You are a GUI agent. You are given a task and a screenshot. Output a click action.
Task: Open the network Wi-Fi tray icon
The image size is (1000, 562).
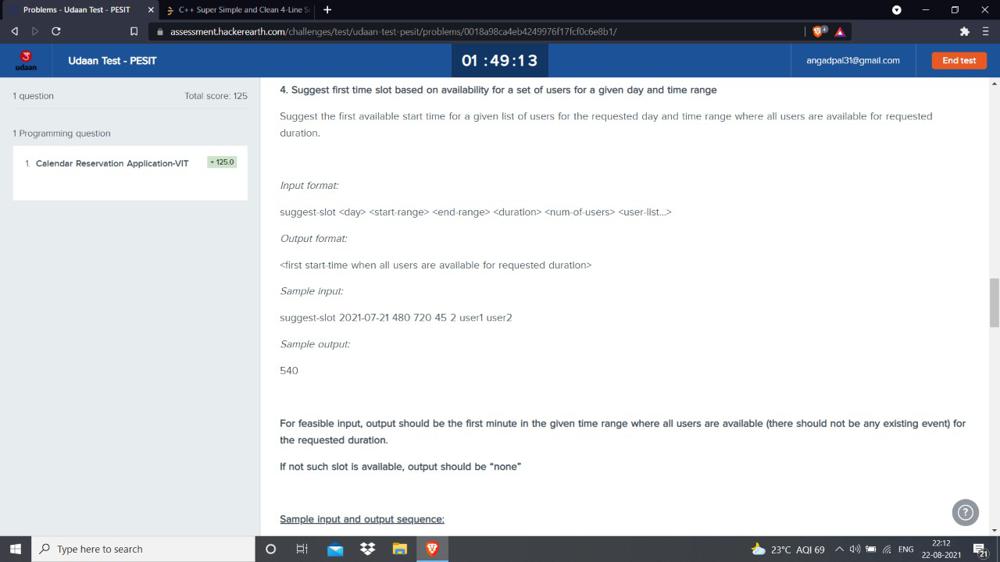[886, 549]
